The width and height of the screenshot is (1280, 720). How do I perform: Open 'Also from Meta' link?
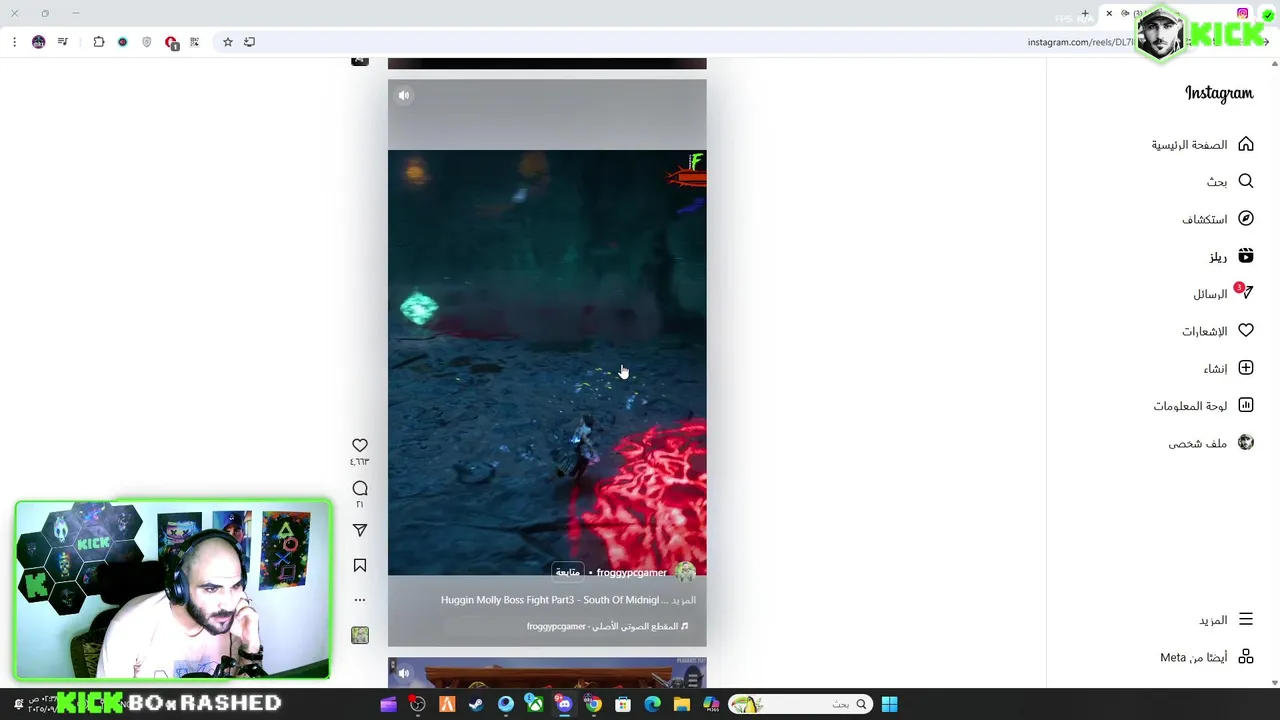1206,657
